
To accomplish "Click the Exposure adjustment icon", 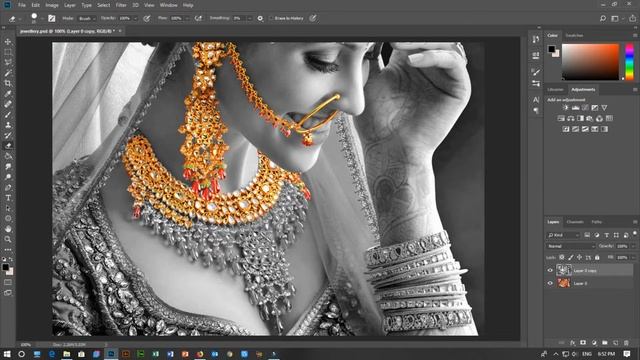I will pos(595,108).
